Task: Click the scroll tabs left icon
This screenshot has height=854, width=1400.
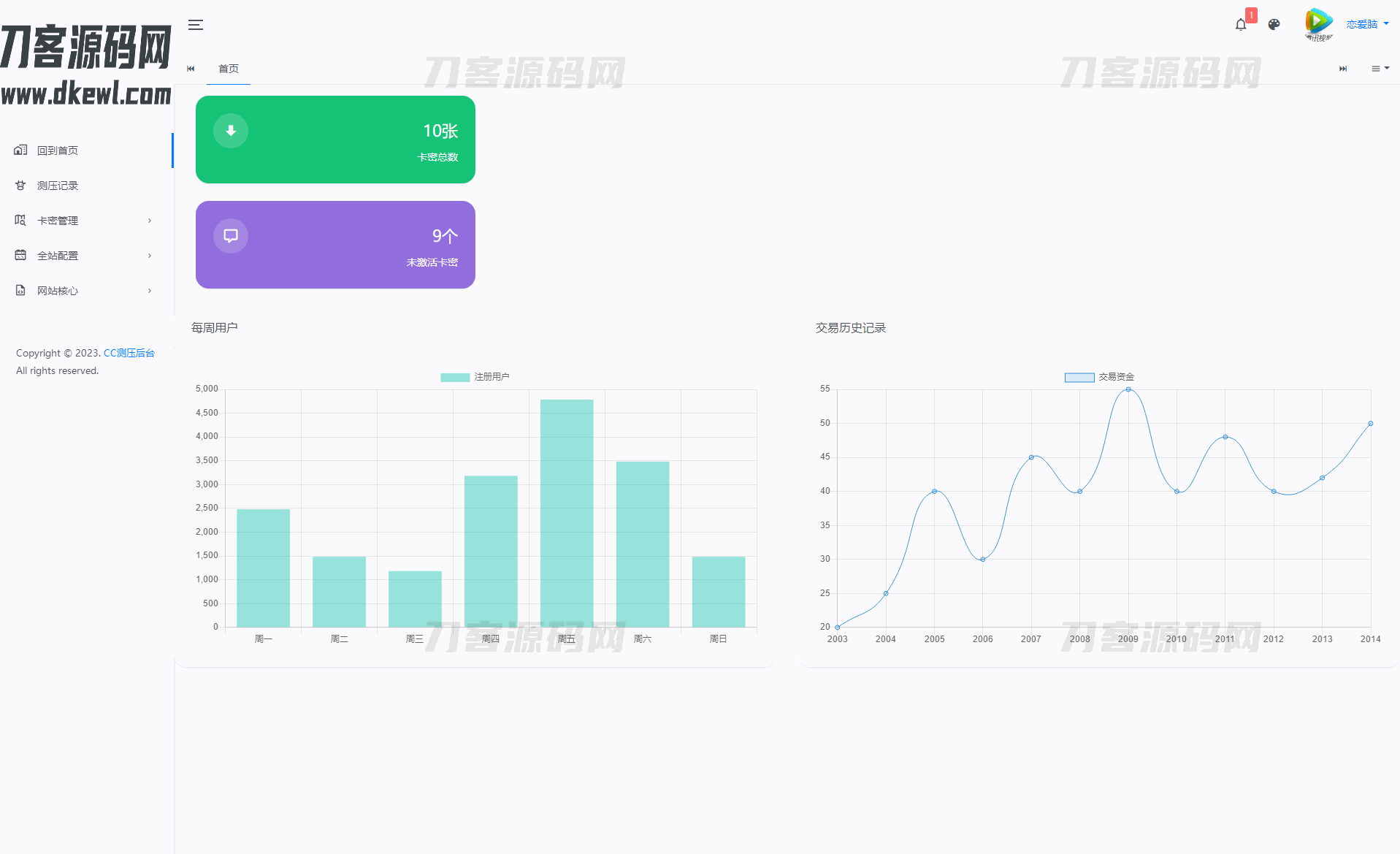Action: (191, 69)
